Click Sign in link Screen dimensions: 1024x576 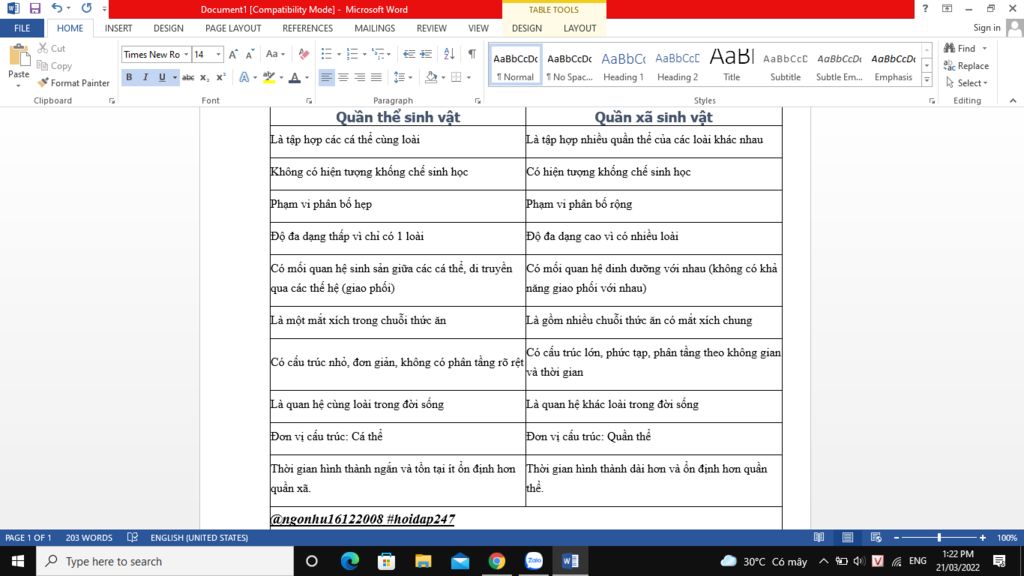pos(986,27)
